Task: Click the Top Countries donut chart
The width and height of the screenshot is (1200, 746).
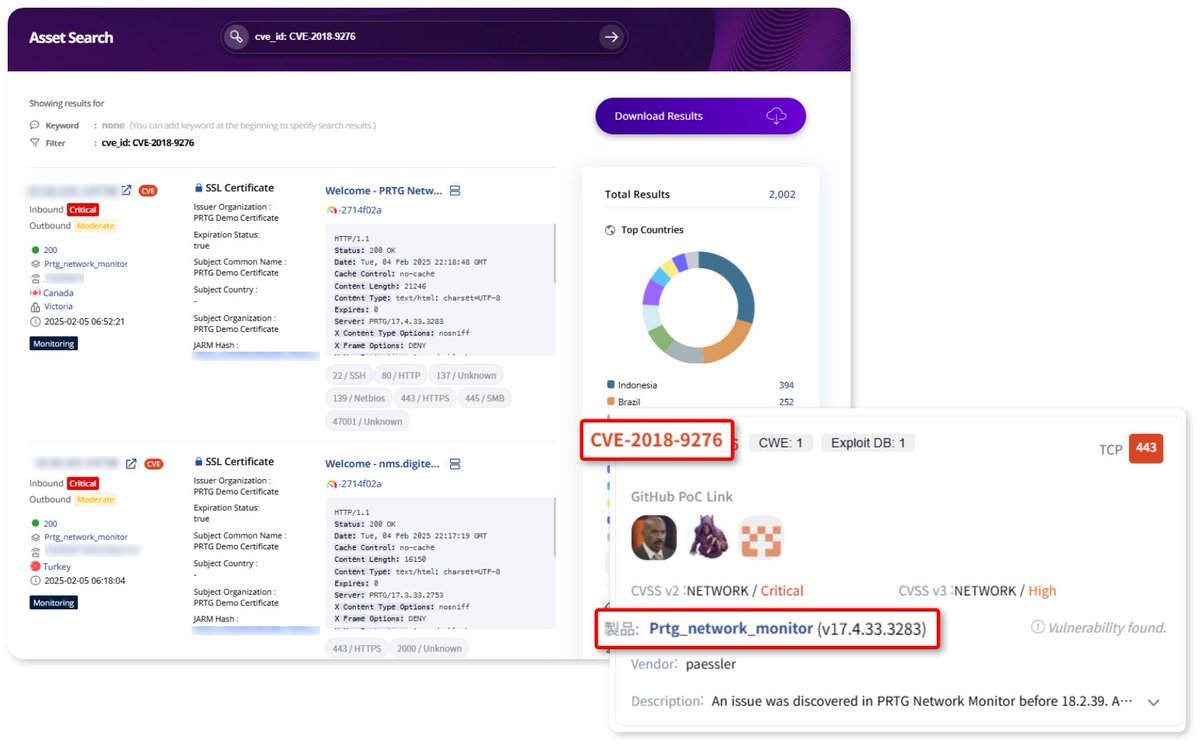Action: 698,307
